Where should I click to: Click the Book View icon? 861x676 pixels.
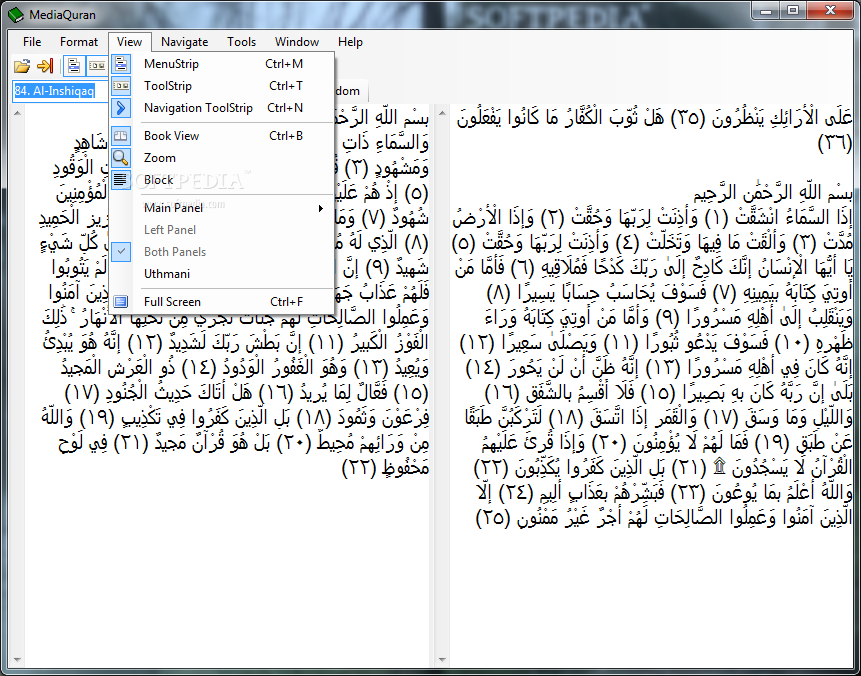(121, 136)
